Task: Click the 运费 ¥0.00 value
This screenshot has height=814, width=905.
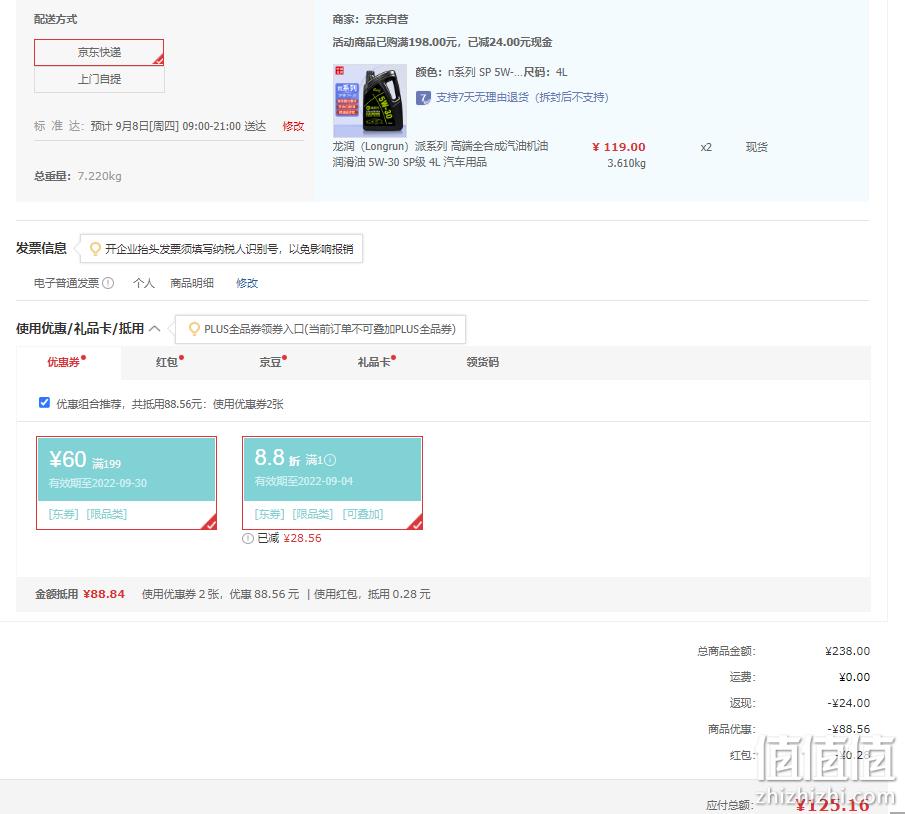Action: pos(854,677)
